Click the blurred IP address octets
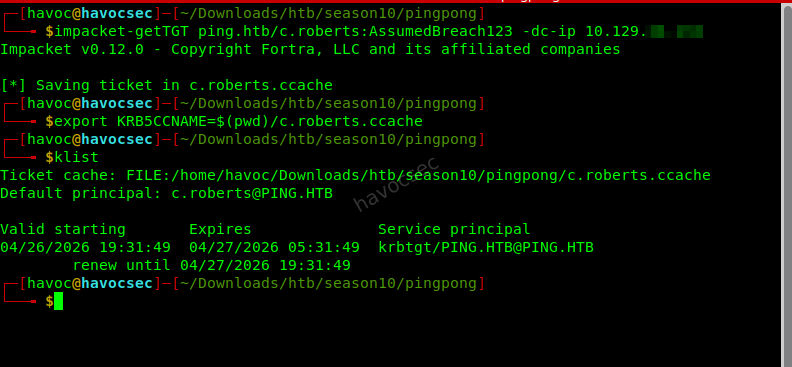This screenshot has height=367, width=792. pyautogui.click(x=675, y=32)
